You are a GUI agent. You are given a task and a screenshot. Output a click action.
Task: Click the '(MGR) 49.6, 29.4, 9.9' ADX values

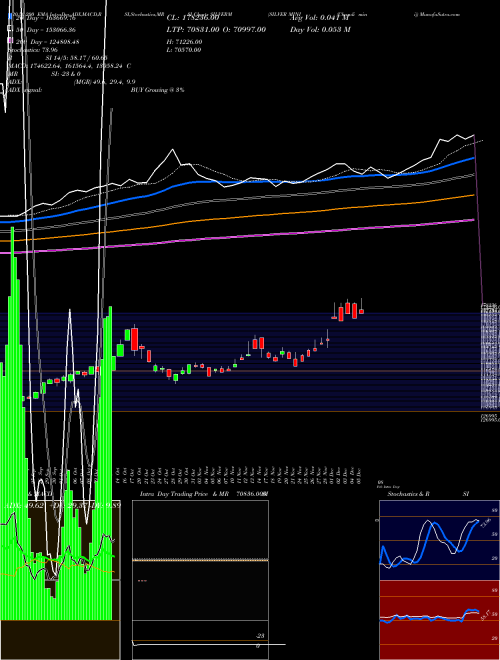104,82
